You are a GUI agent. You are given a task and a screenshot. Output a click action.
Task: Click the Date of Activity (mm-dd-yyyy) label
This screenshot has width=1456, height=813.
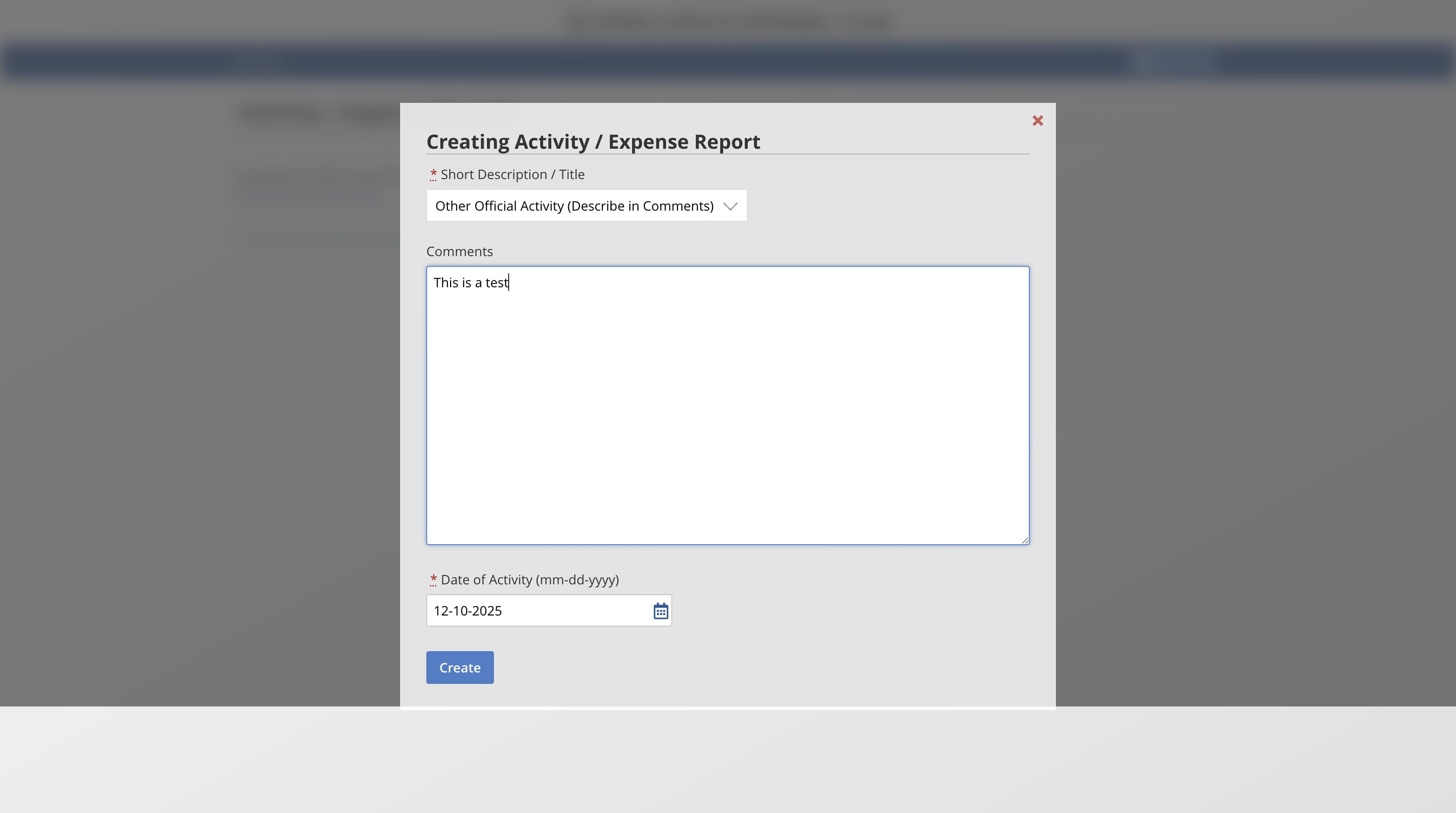click(x=529, y=580)
